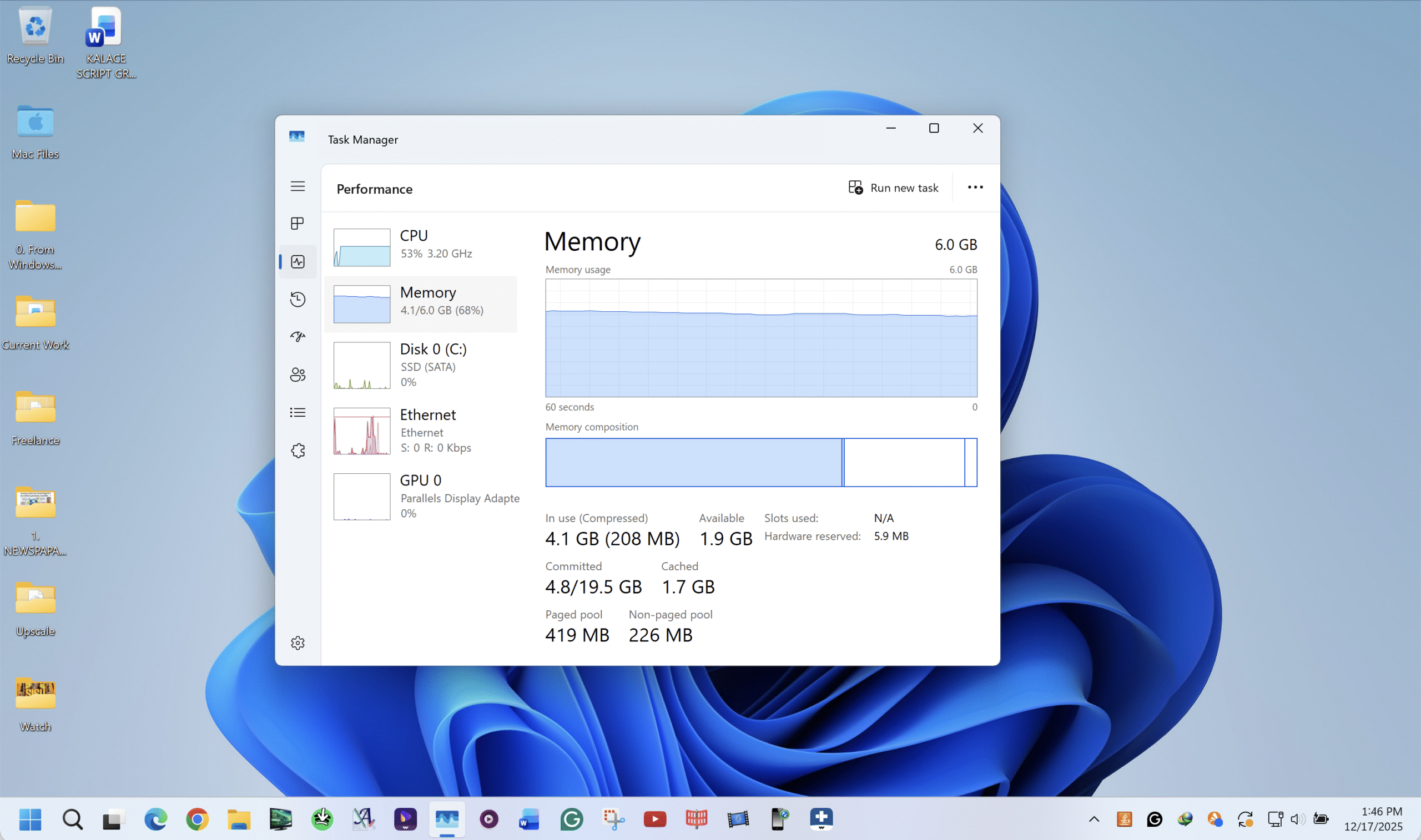Screen dimensions: 1421x840
Task: Click the In use section of memory composition bar
Action: (x=693, y=463)
